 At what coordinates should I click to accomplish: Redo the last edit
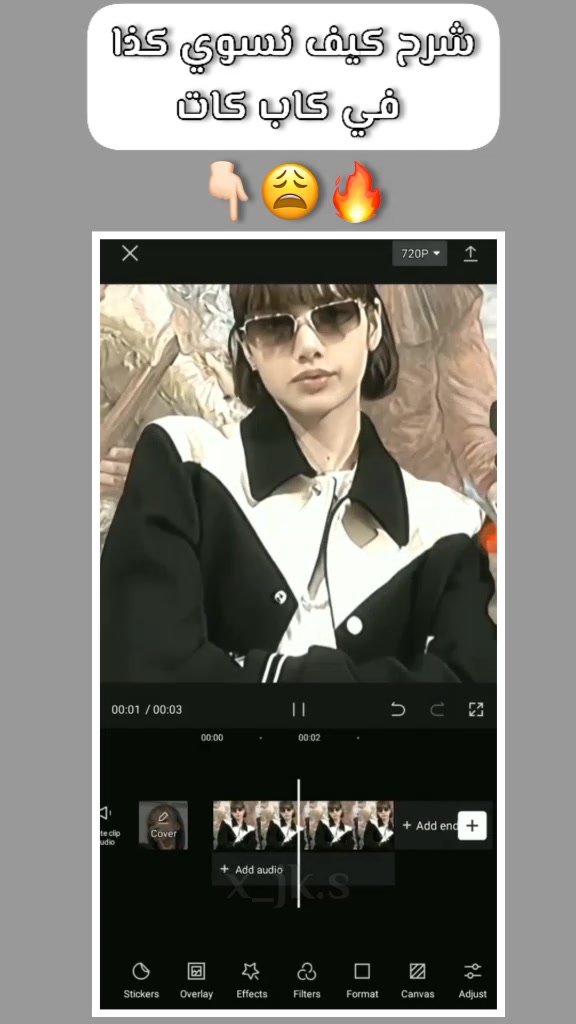(x=437, y=709)
